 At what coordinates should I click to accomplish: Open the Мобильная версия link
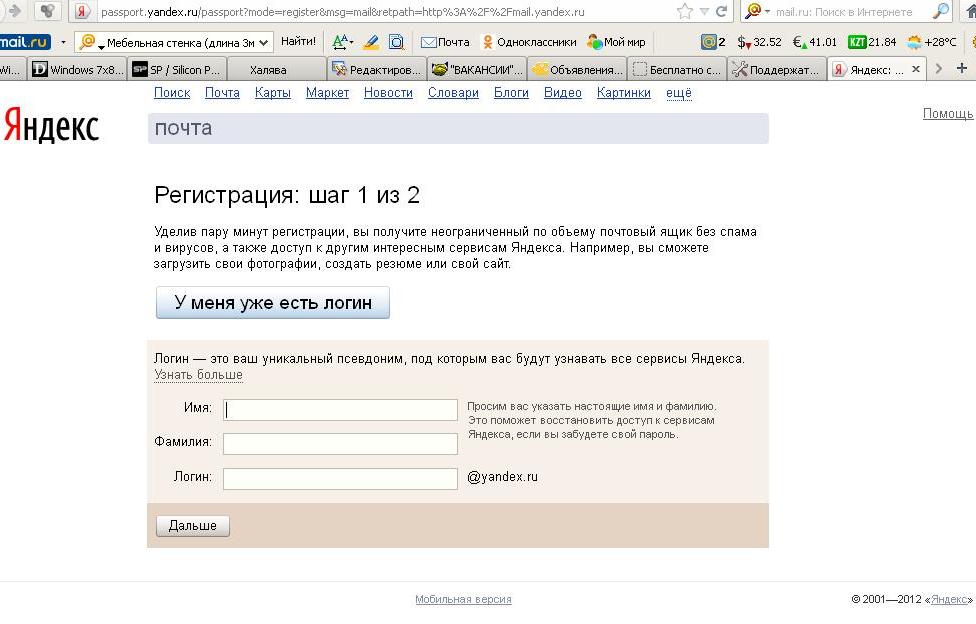463,599
